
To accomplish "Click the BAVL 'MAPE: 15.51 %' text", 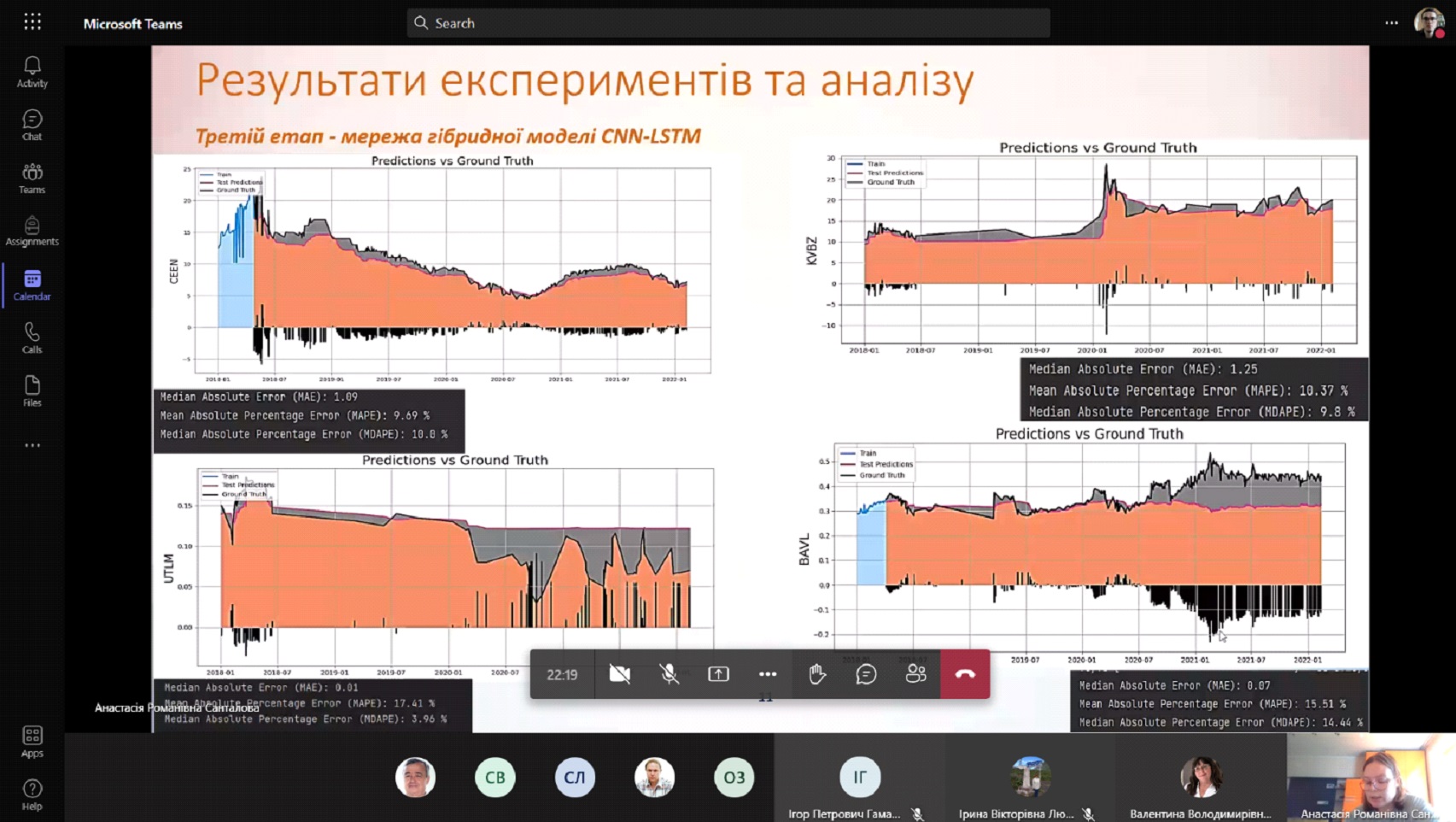I will point(1213,704).
